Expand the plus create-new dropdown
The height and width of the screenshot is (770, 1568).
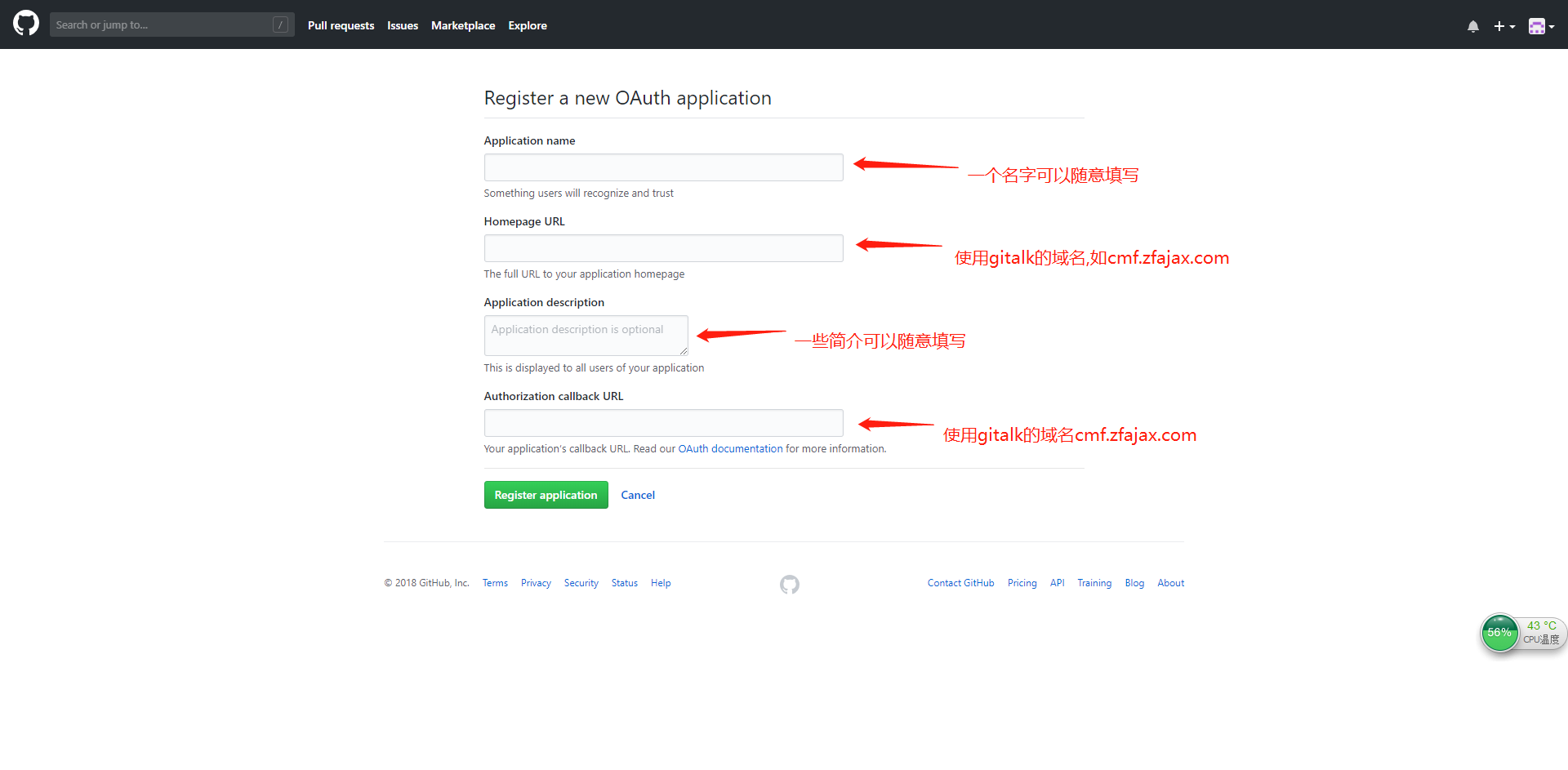tap(1503, 26)
